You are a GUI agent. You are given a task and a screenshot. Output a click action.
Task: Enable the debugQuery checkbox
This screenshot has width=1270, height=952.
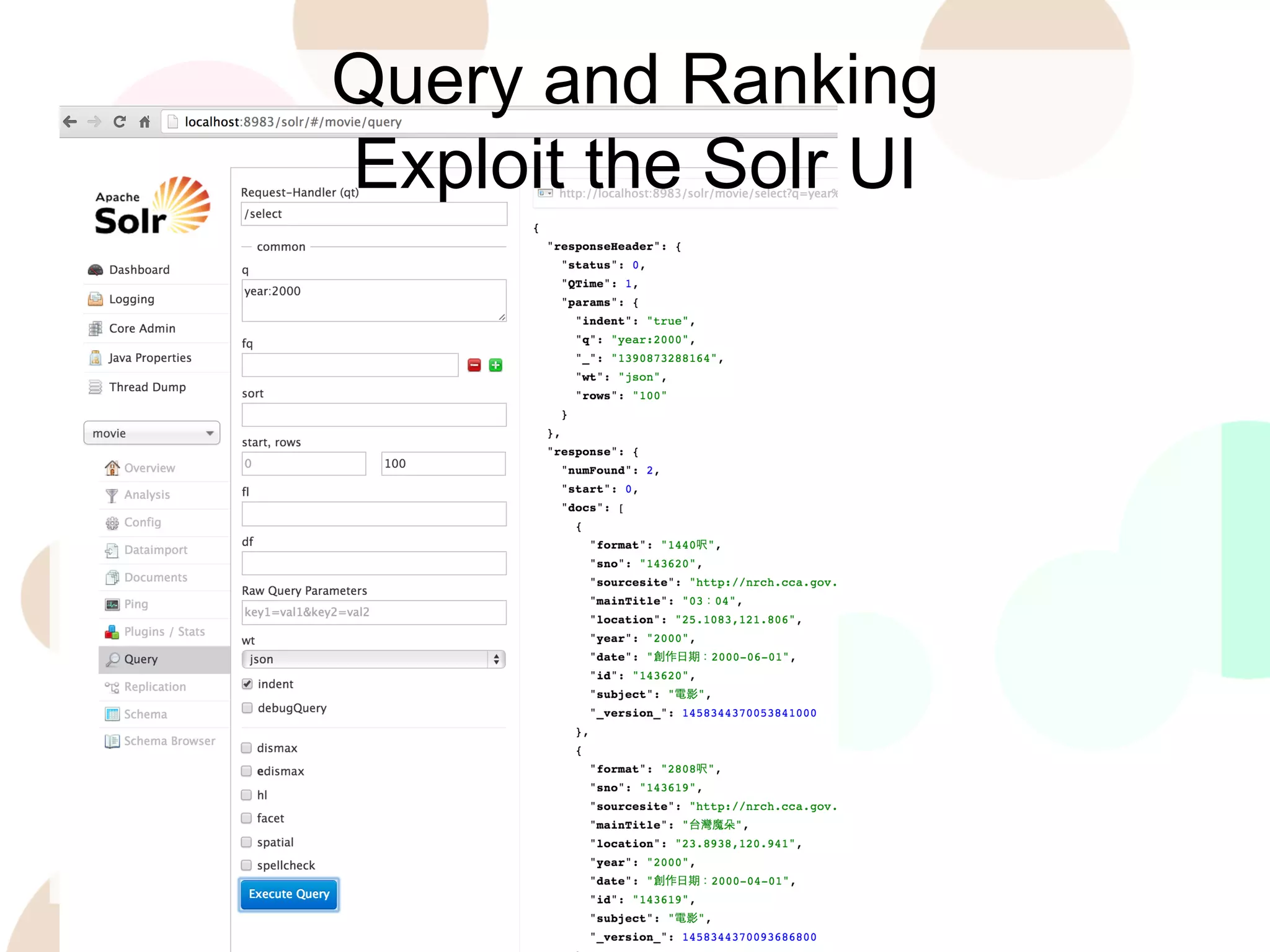(247, 708)
